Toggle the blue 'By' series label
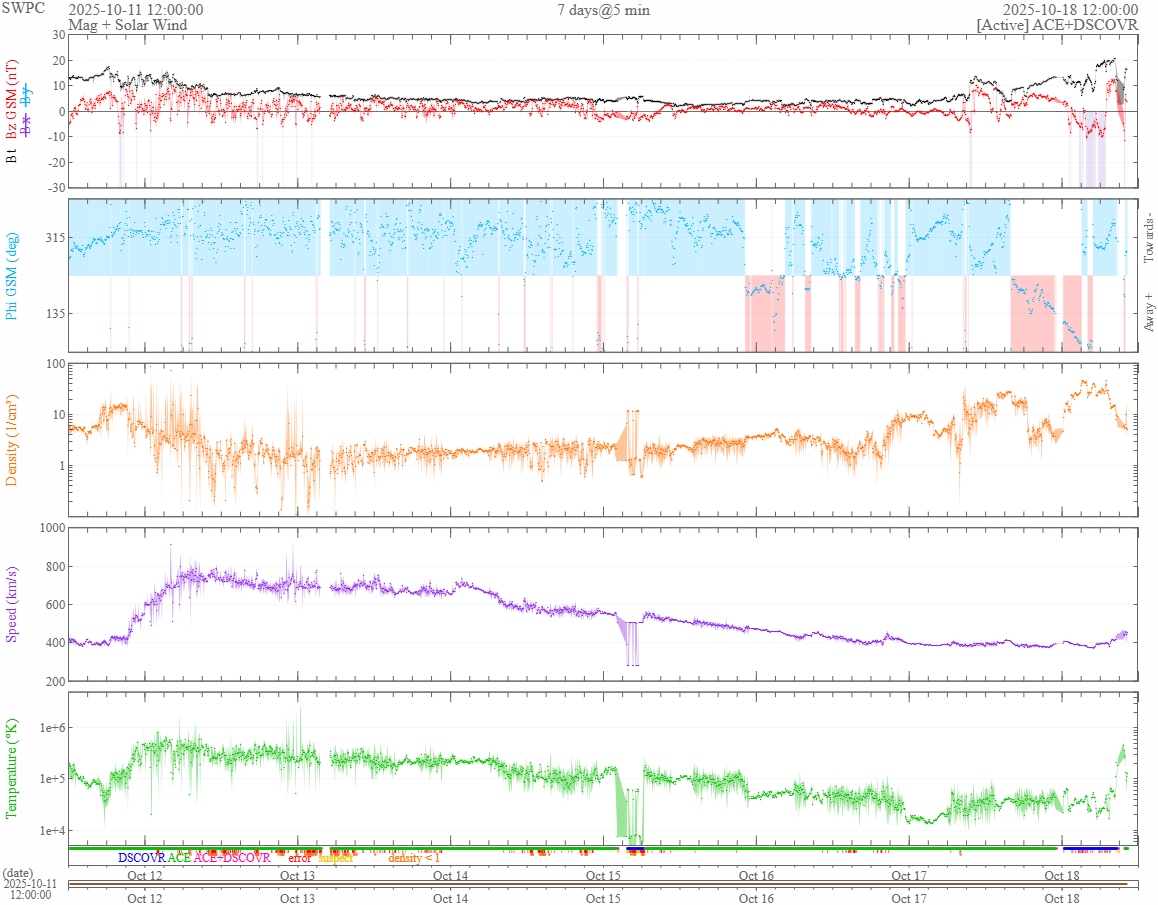The image size is (1158, 905). coord(27,95)
